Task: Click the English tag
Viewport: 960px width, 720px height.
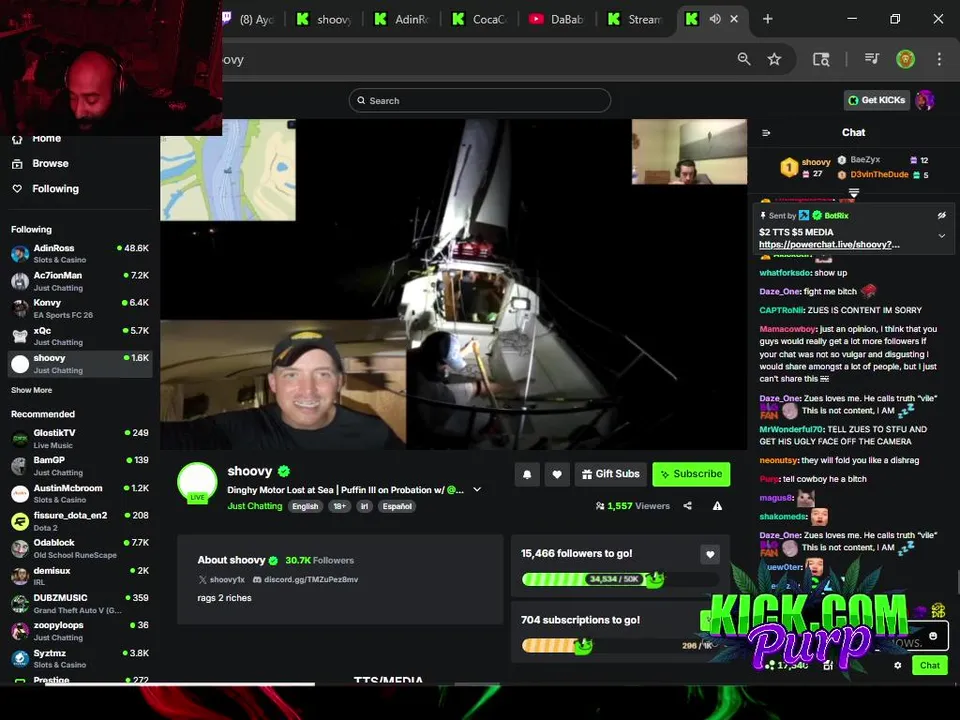Action: click(x=305, y=506)
